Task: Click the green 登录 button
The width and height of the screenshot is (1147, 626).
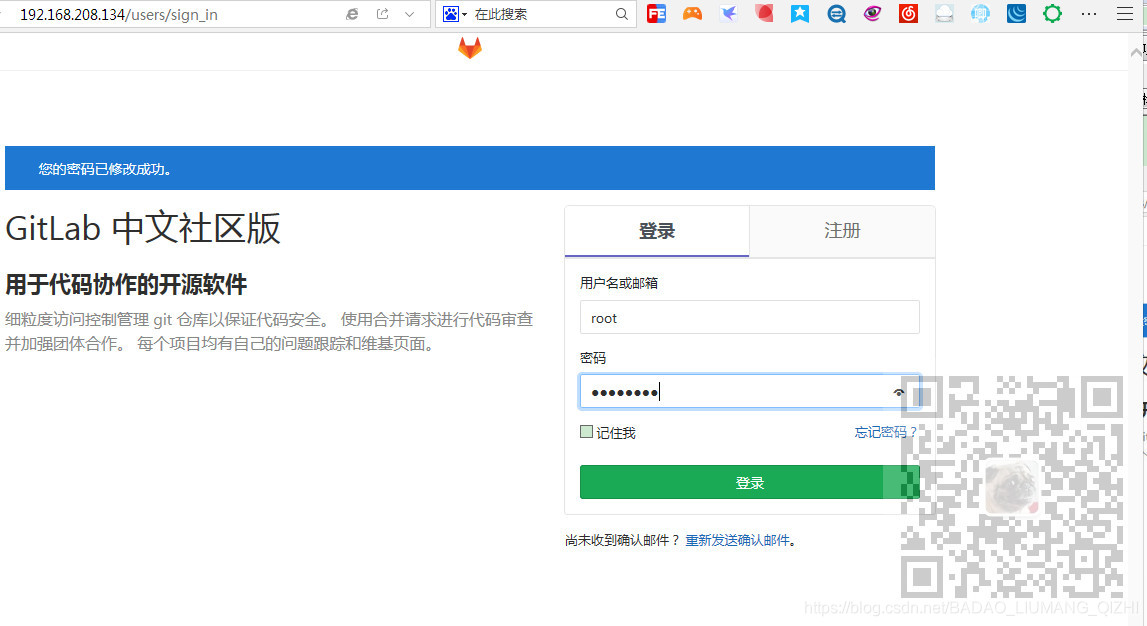Action: [749, 482]
